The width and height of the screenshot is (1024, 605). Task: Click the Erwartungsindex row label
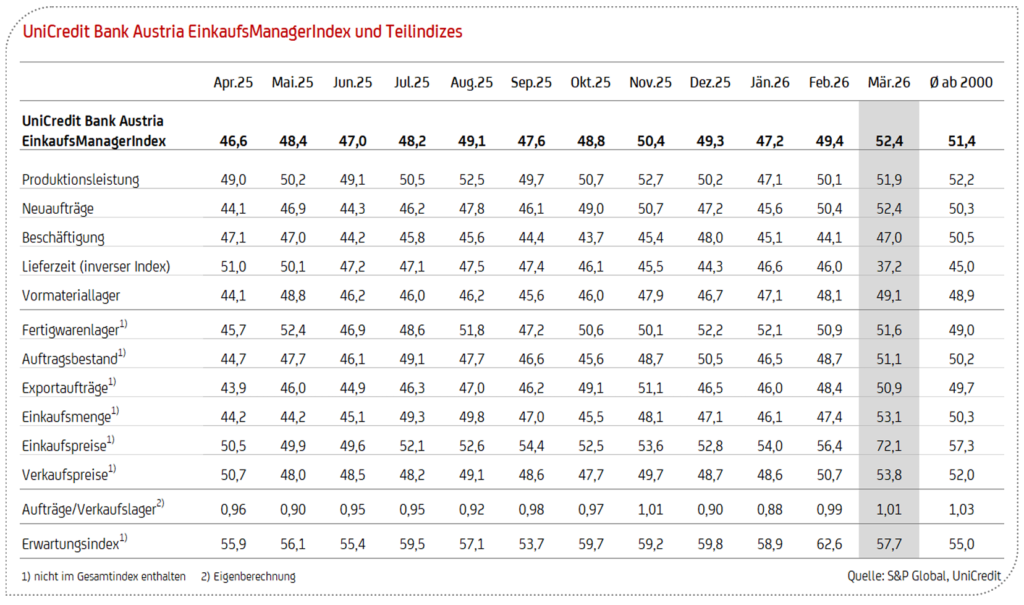point(70,543)
